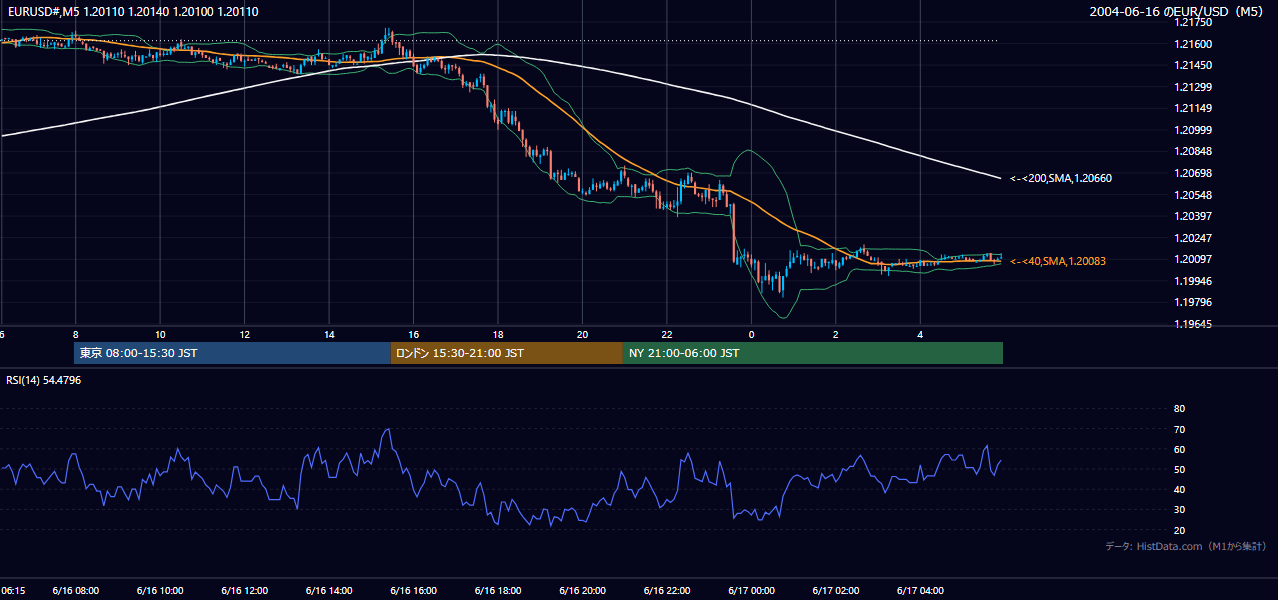Click the 6/17 02:00 time label

click(836, 591)
